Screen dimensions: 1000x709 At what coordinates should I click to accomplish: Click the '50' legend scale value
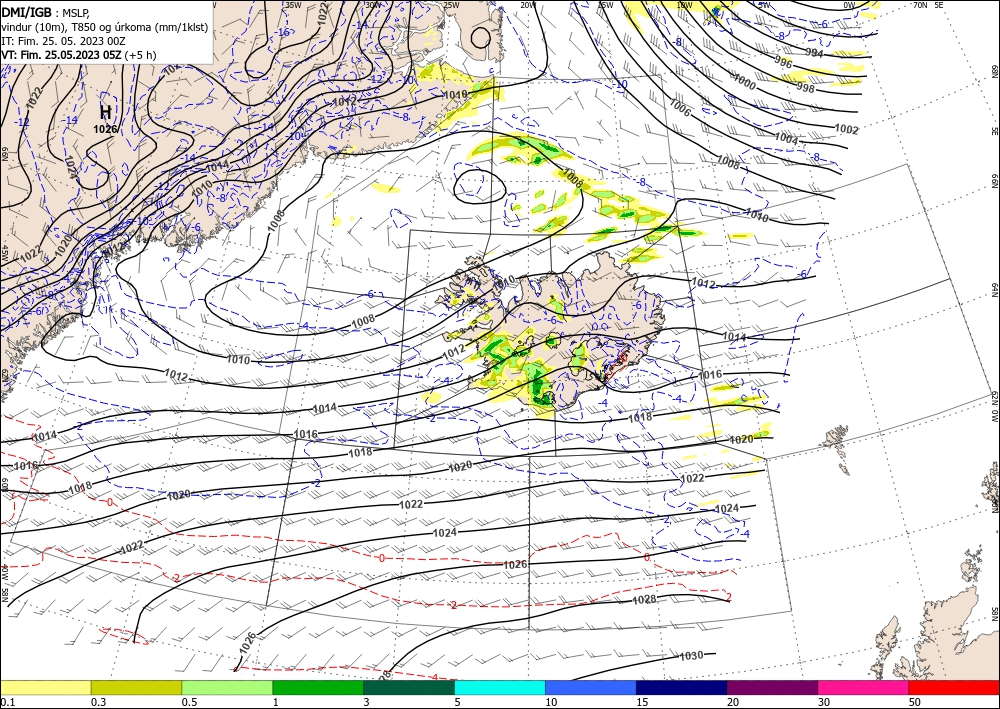click(x=915, y=702)
